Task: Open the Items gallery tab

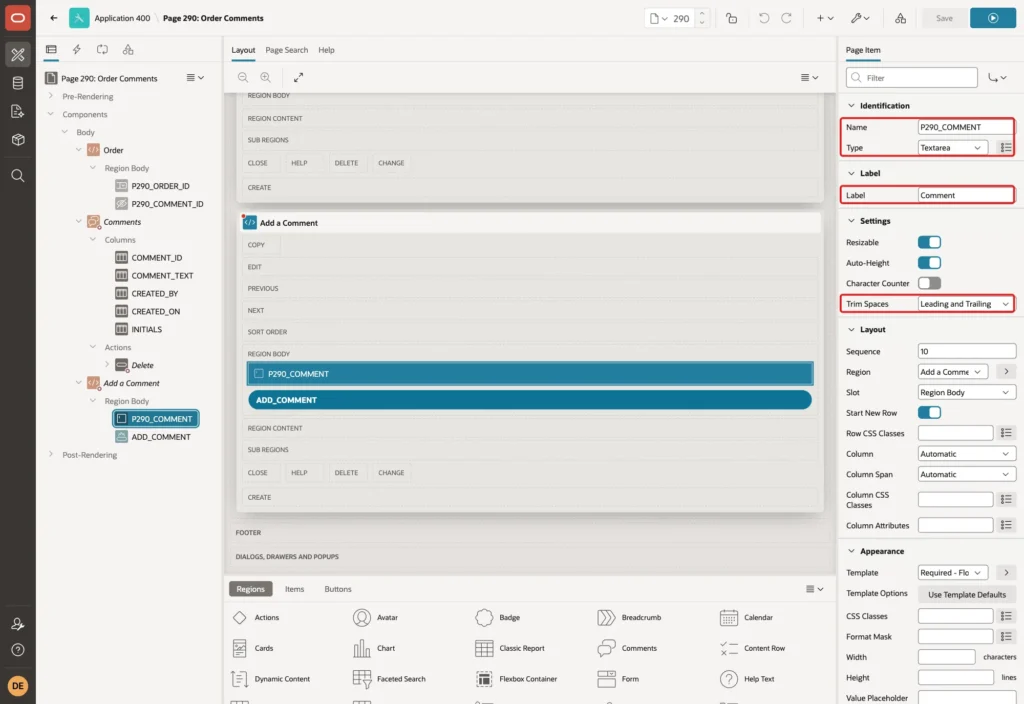Action: click(x=295, y=589)
